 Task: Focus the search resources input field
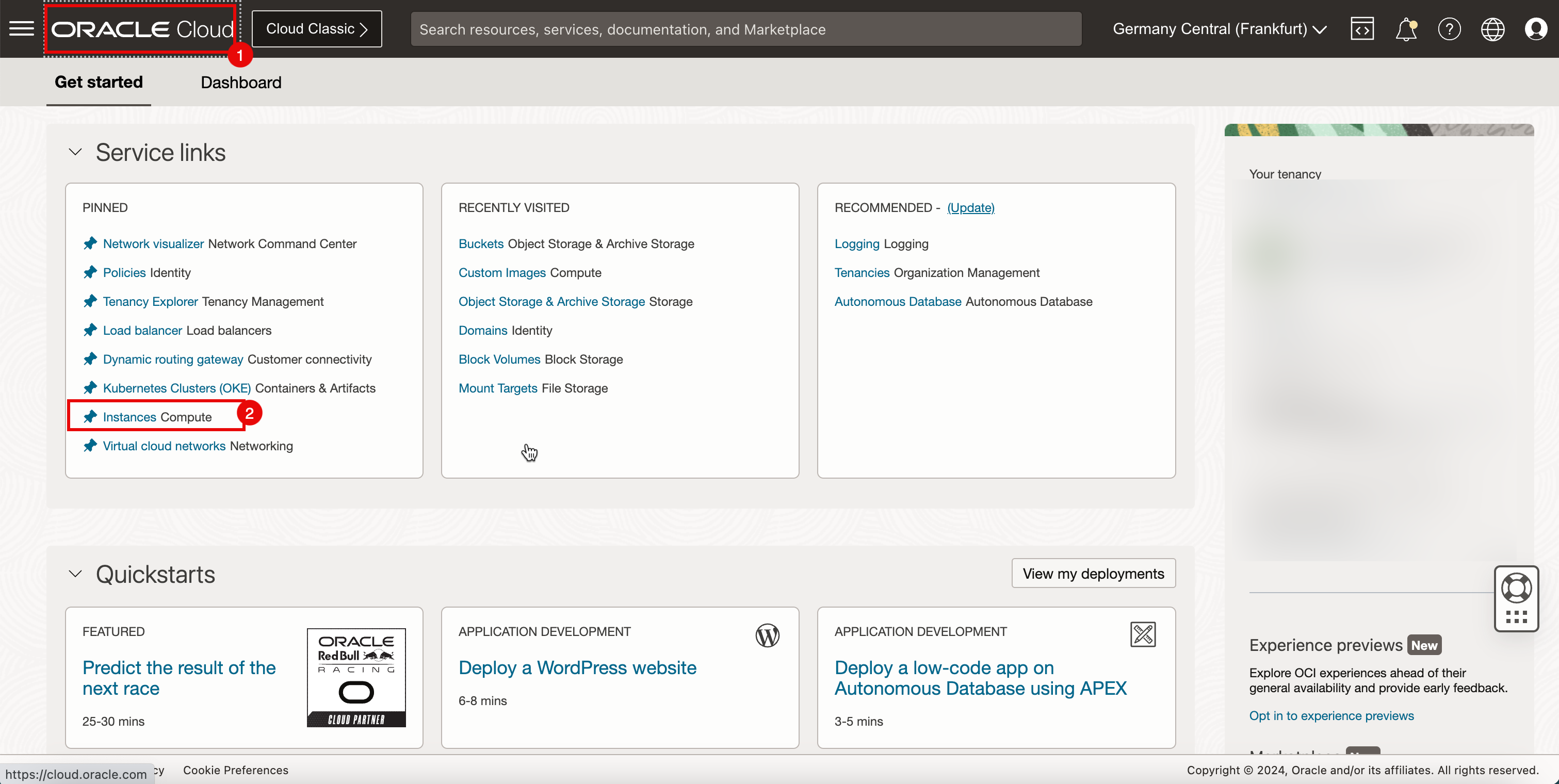tap(745, 28)
